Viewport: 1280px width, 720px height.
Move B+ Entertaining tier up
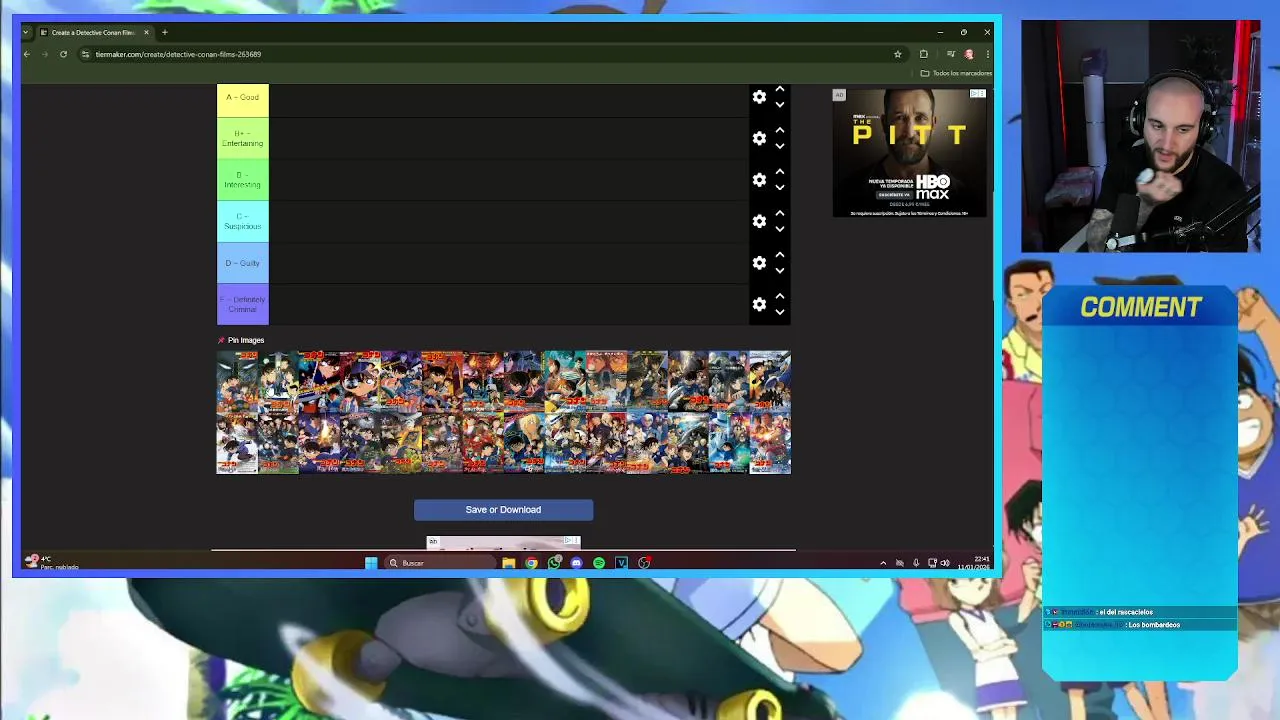pos(780,131)
